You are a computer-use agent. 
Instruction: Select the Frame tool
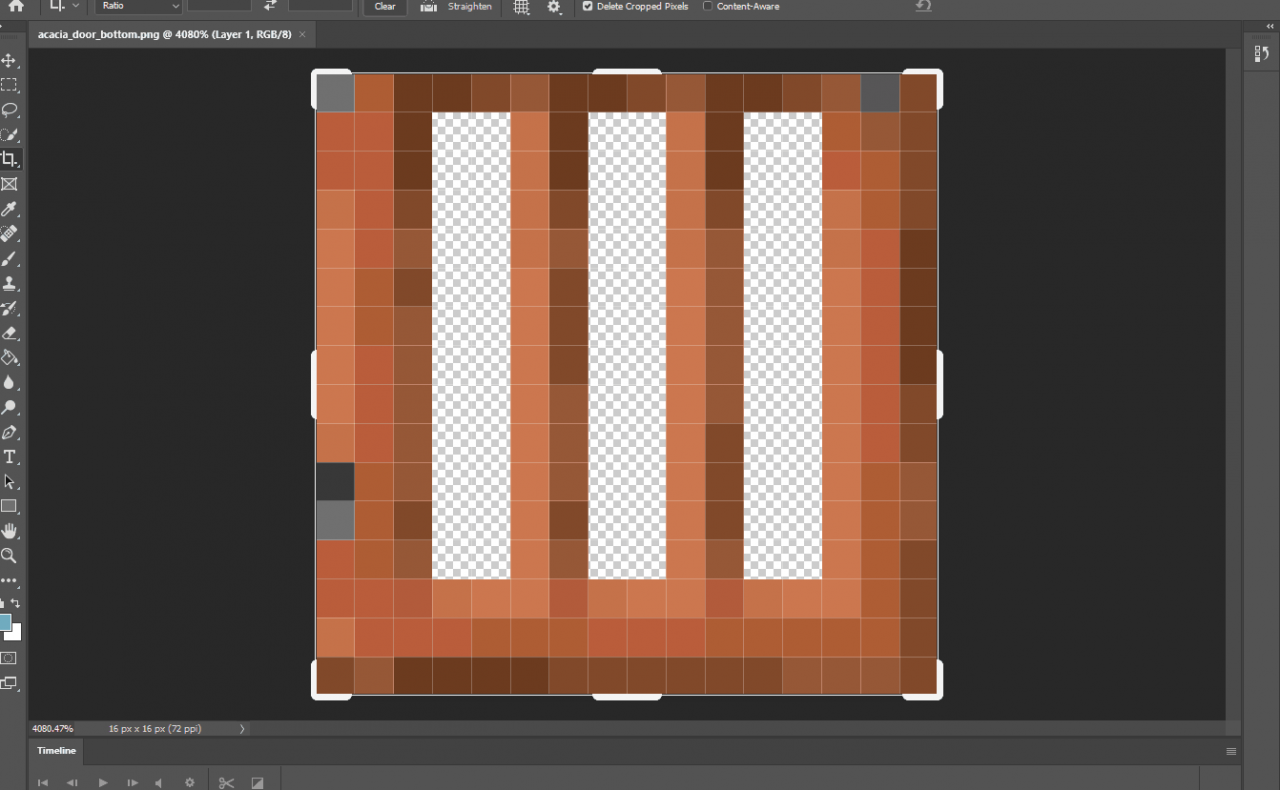pyautogui.click(x=9, y=185)
